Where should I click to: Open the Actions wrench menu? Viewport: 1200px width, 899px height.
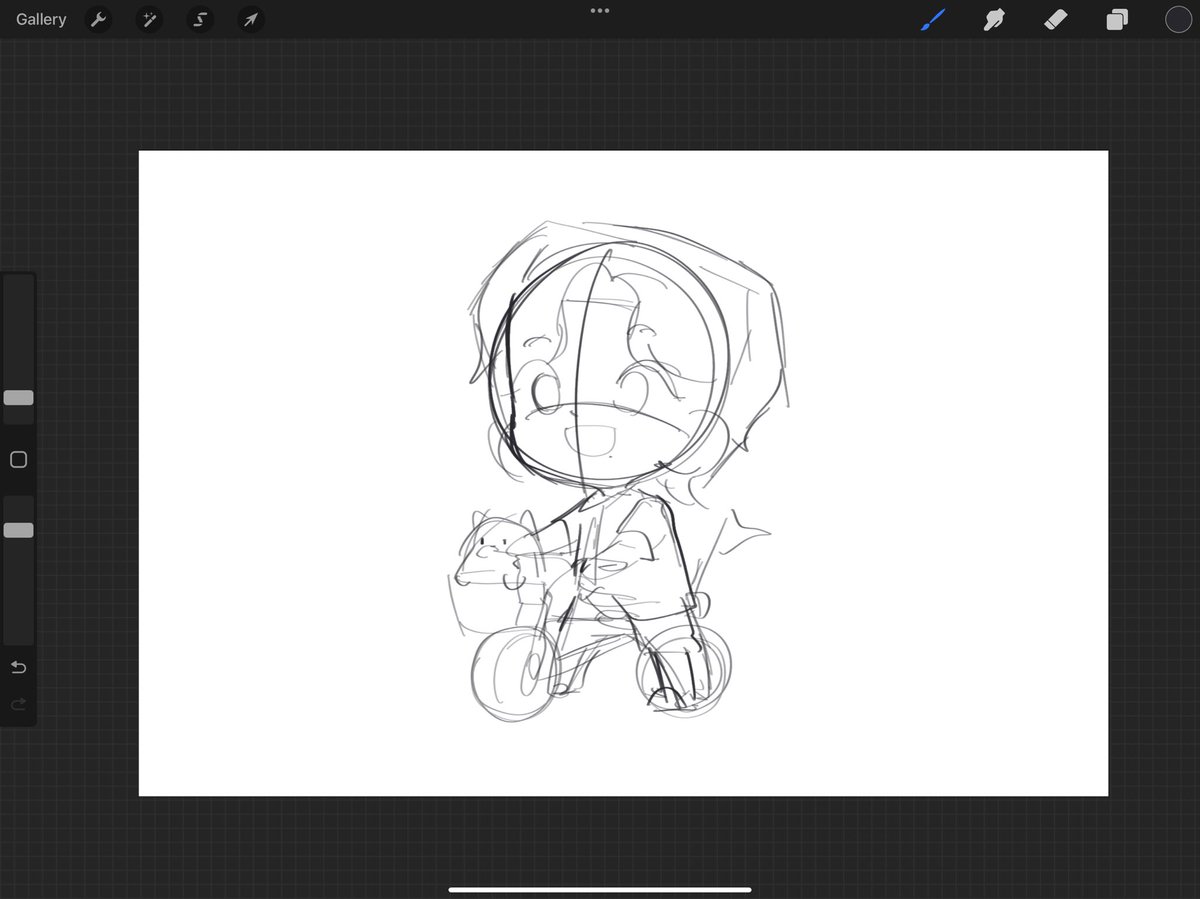point(98,19)
